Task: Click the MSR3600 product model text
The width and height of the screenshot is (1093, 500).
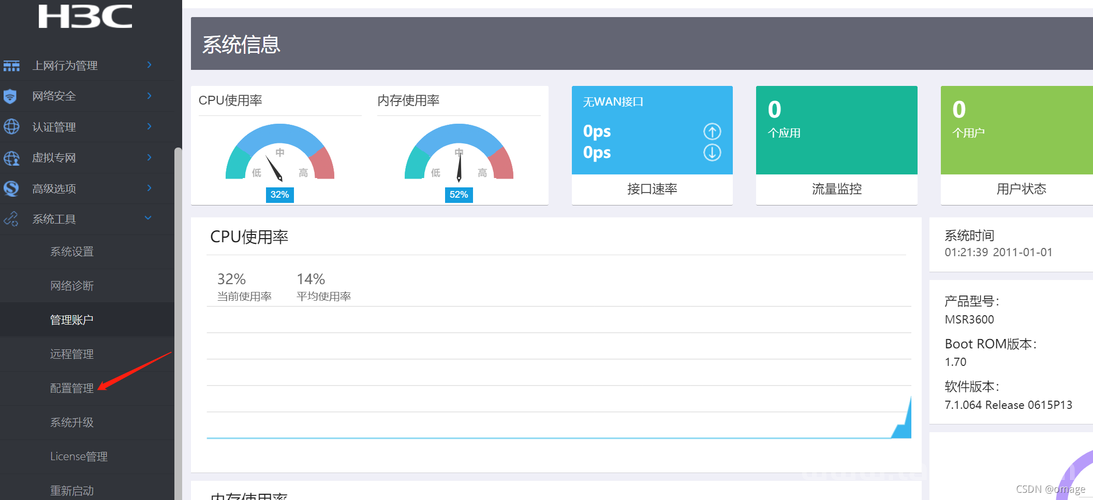Action: (969, 320)
